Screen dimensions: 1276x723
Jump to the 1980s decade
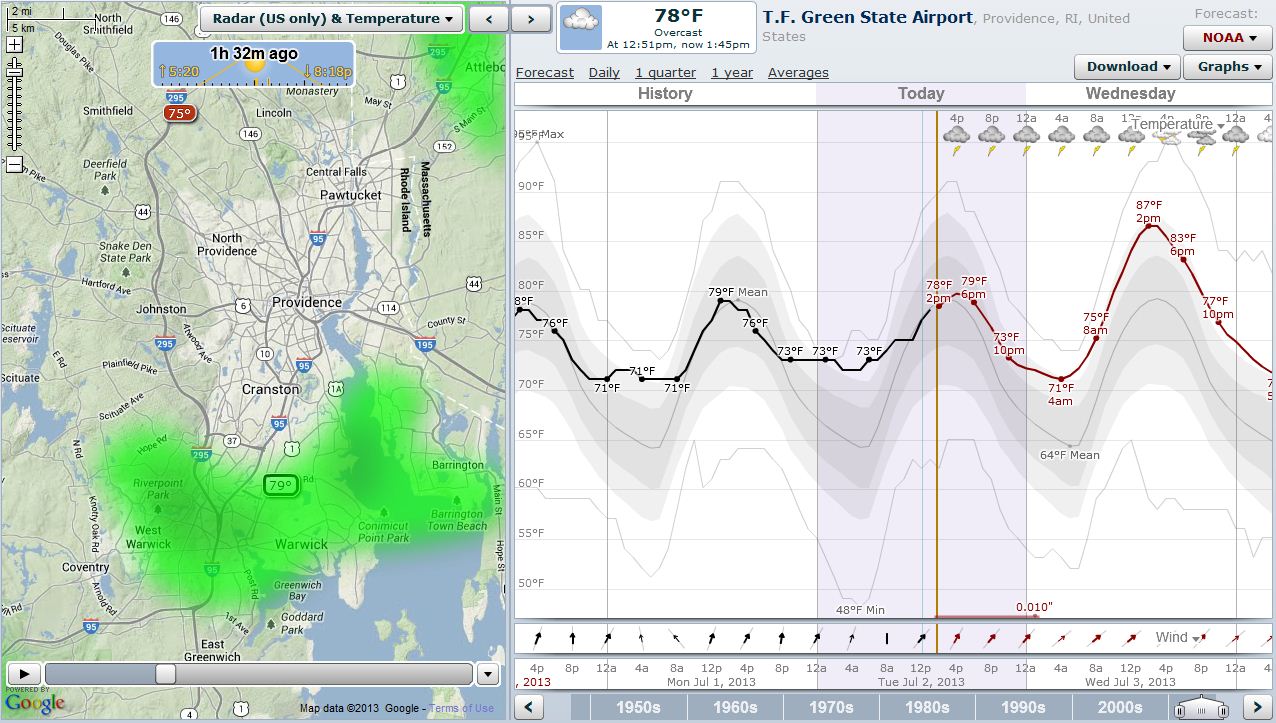tap(927, 707)
